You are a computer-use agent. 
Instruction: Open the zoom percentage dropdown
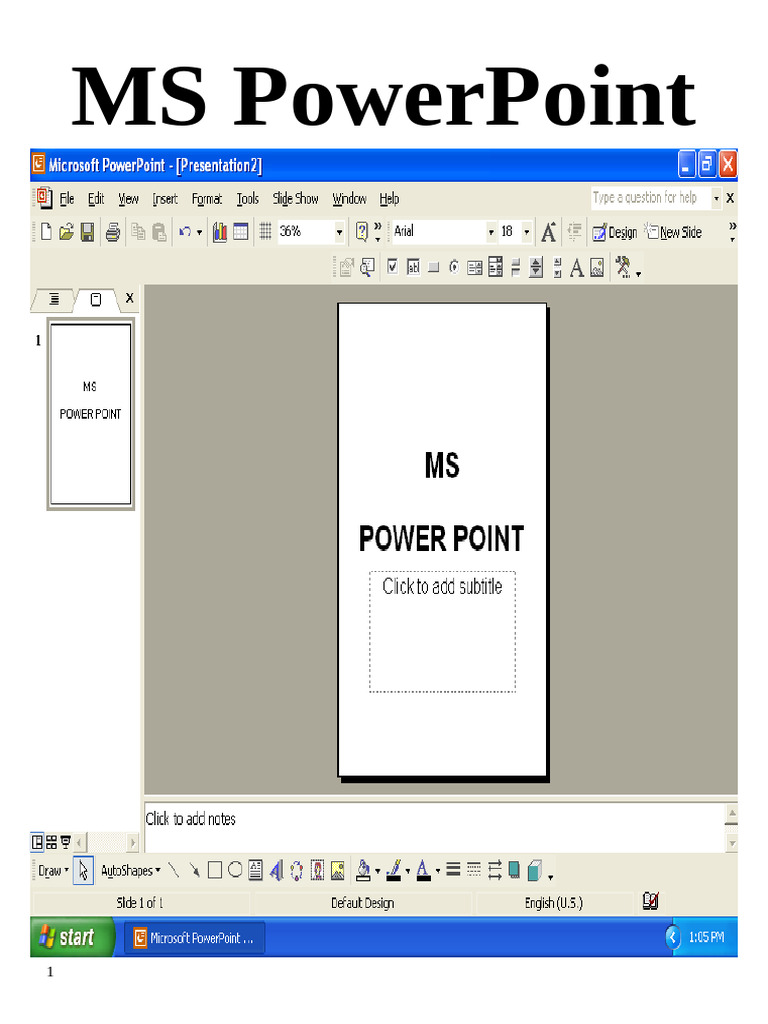[x=339, y=232]
